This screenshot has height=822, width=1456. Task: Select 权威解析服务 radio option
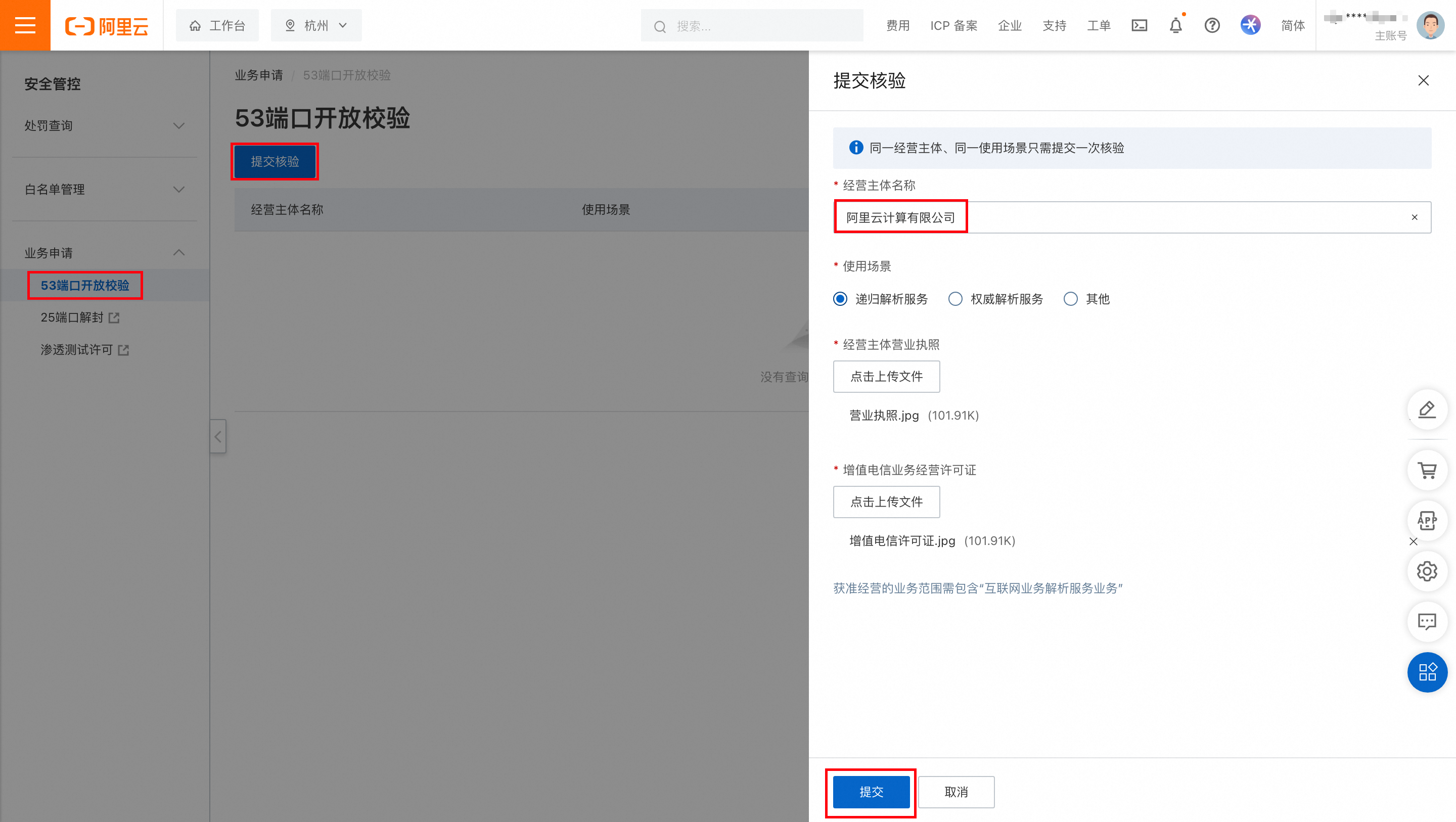(x=955, y=298)
